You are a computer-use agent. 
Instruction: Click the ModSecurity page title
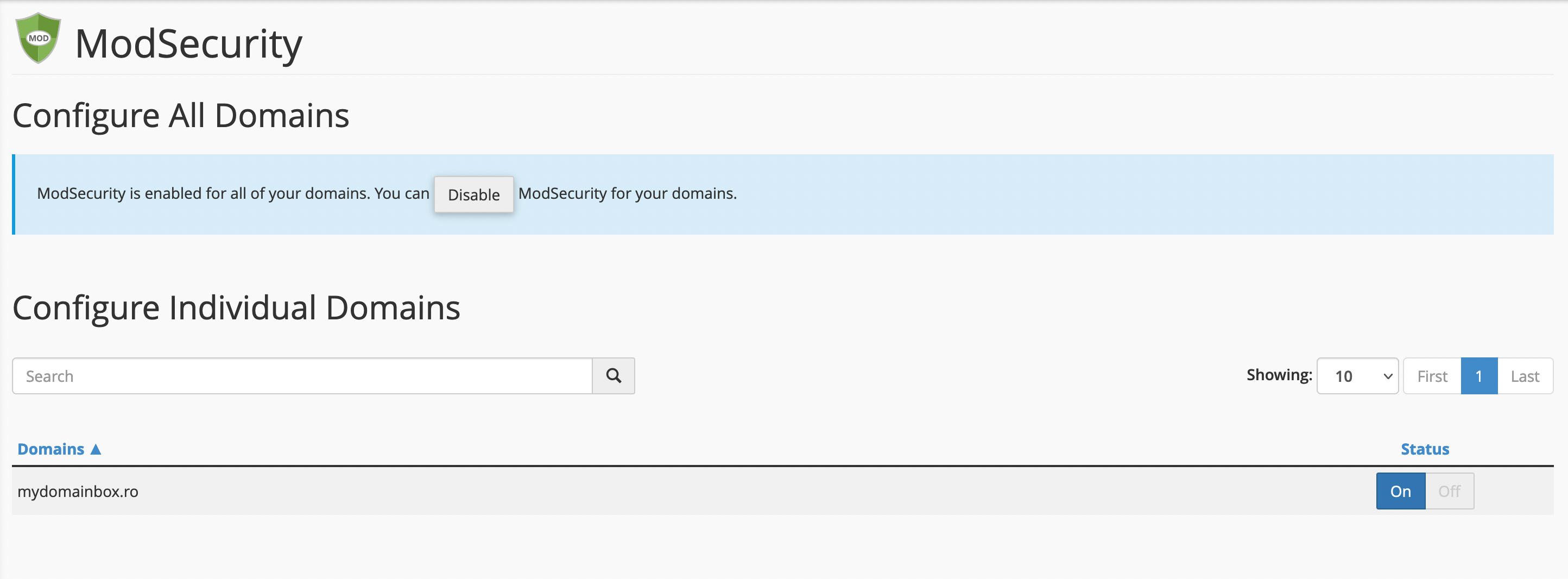(x=188, y=44)
